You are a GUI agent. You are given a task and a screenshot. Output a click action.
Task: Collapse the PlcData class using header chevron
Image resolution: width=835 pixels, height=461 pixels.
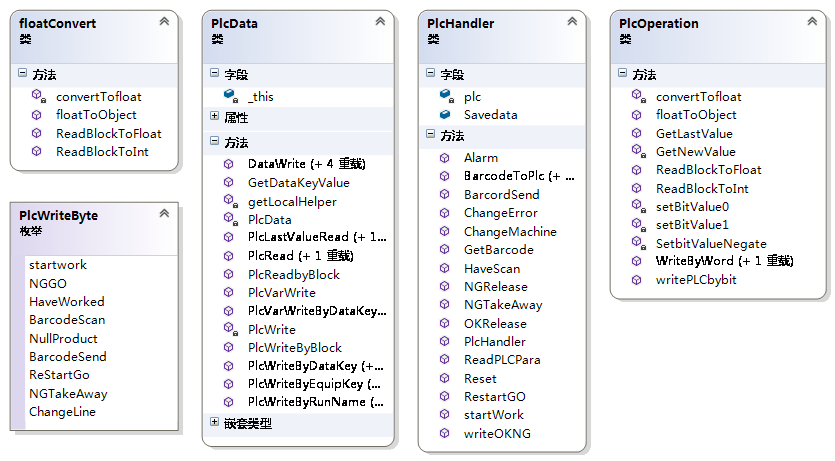click(380, 21)
